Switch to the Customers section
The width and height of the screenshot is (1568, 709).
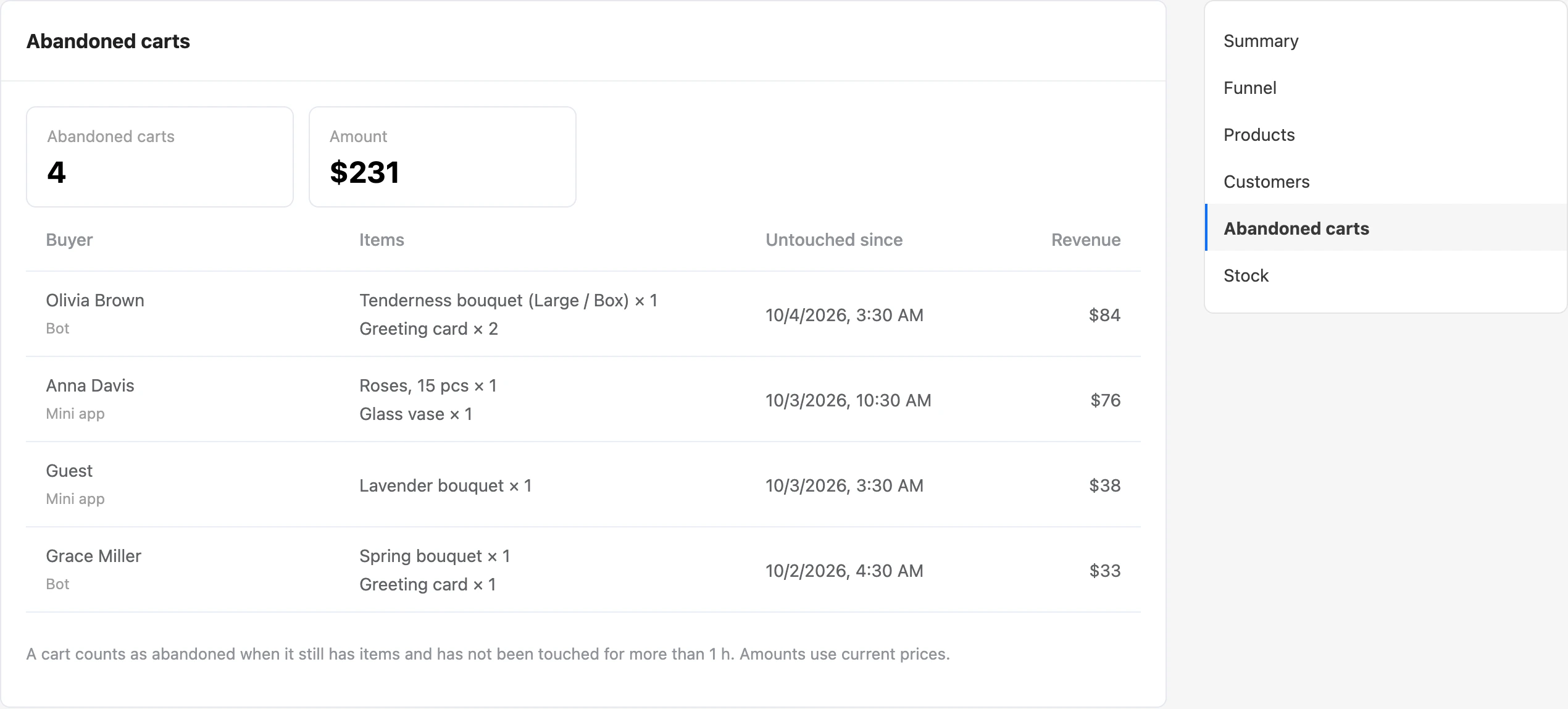1386,182
